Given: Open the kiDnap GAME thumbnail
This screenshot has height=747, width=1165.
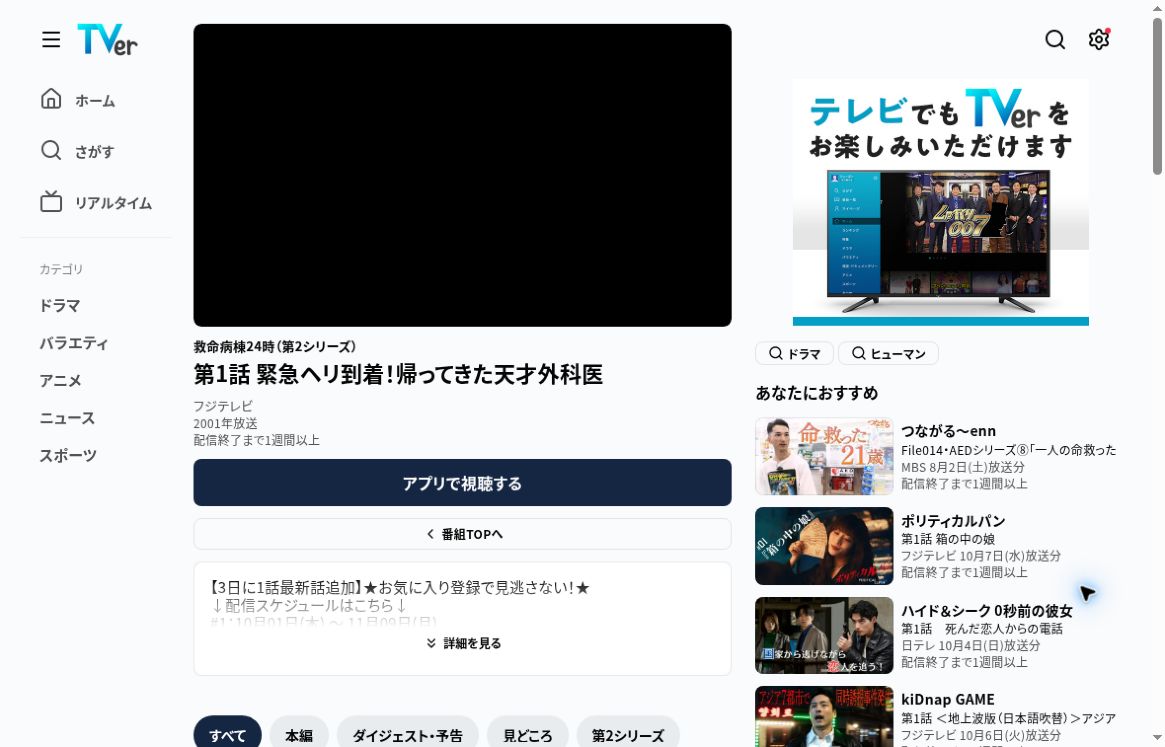Looking at the screenshot, I should click(824, 717).
